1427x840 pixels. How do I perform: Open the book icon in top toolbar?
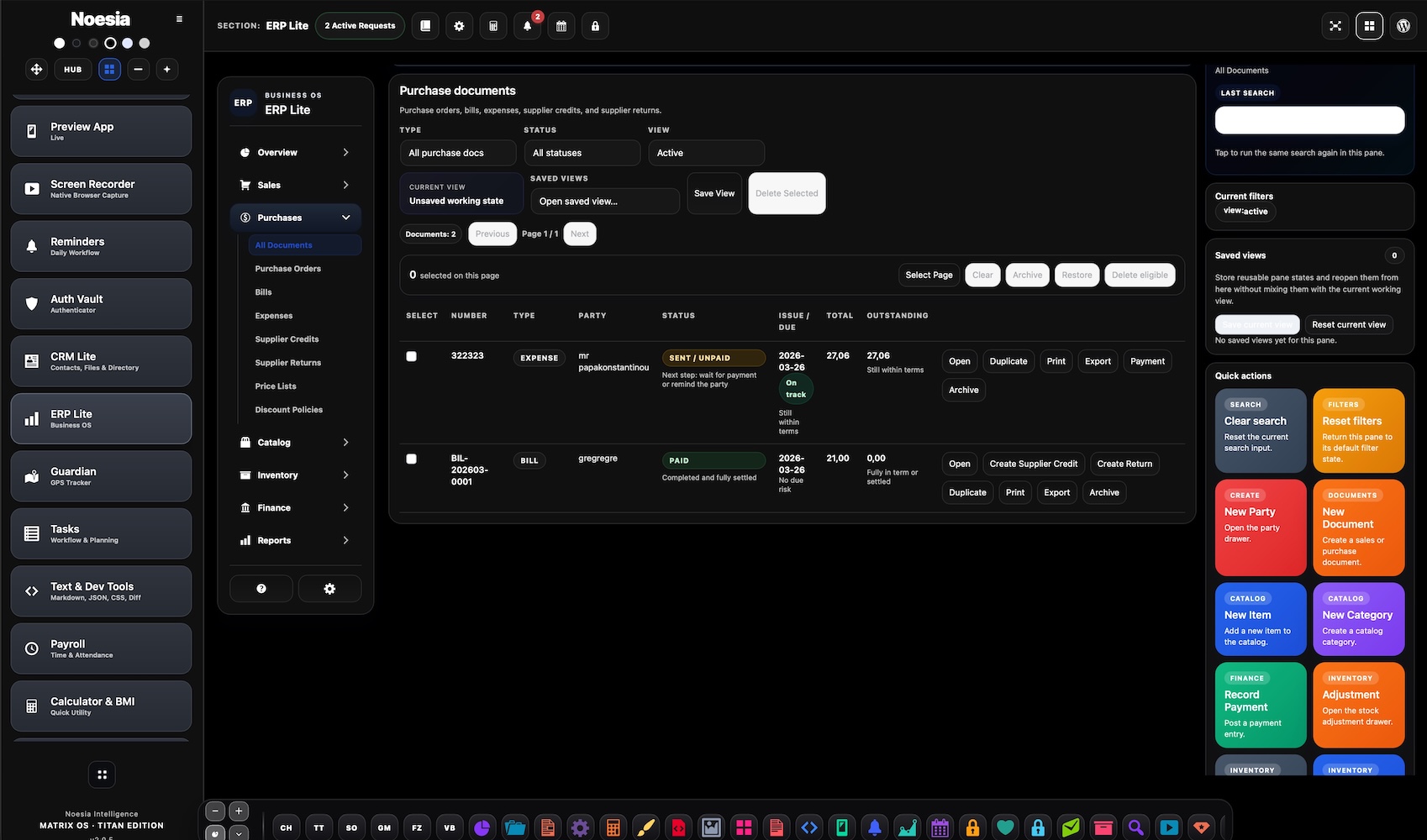(x=425, y=26)
